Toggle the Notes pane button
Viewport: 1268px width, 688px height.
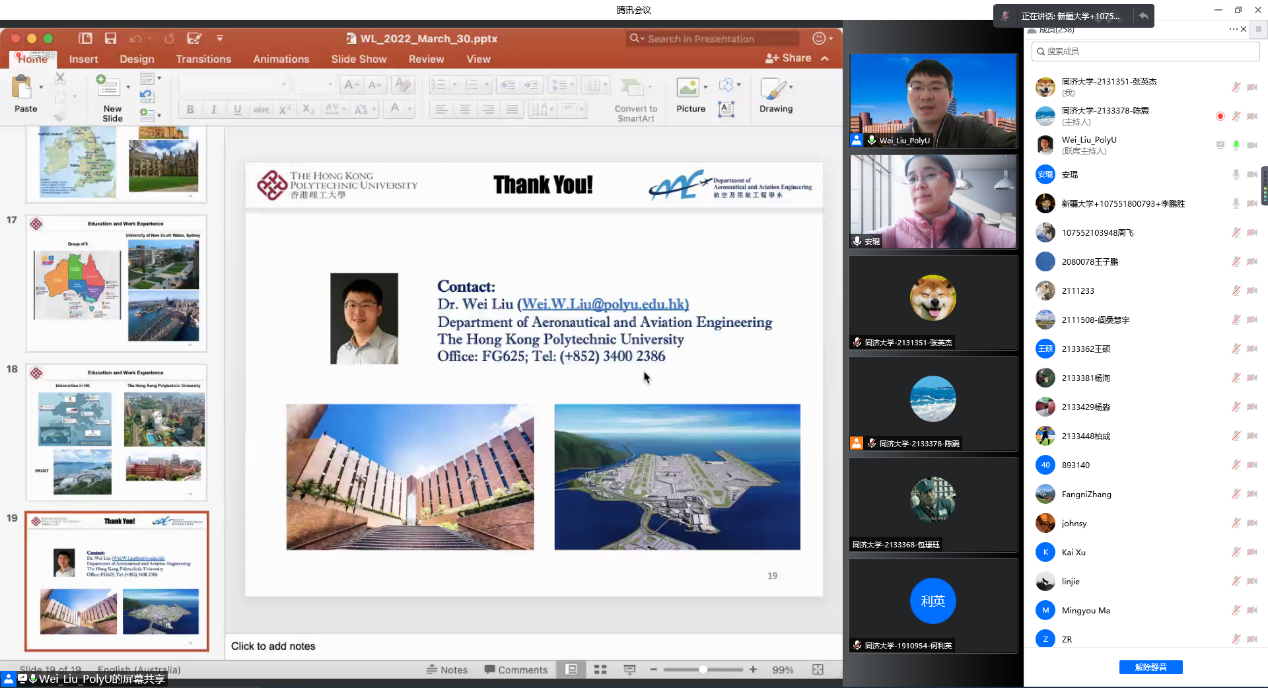(446, 669)
